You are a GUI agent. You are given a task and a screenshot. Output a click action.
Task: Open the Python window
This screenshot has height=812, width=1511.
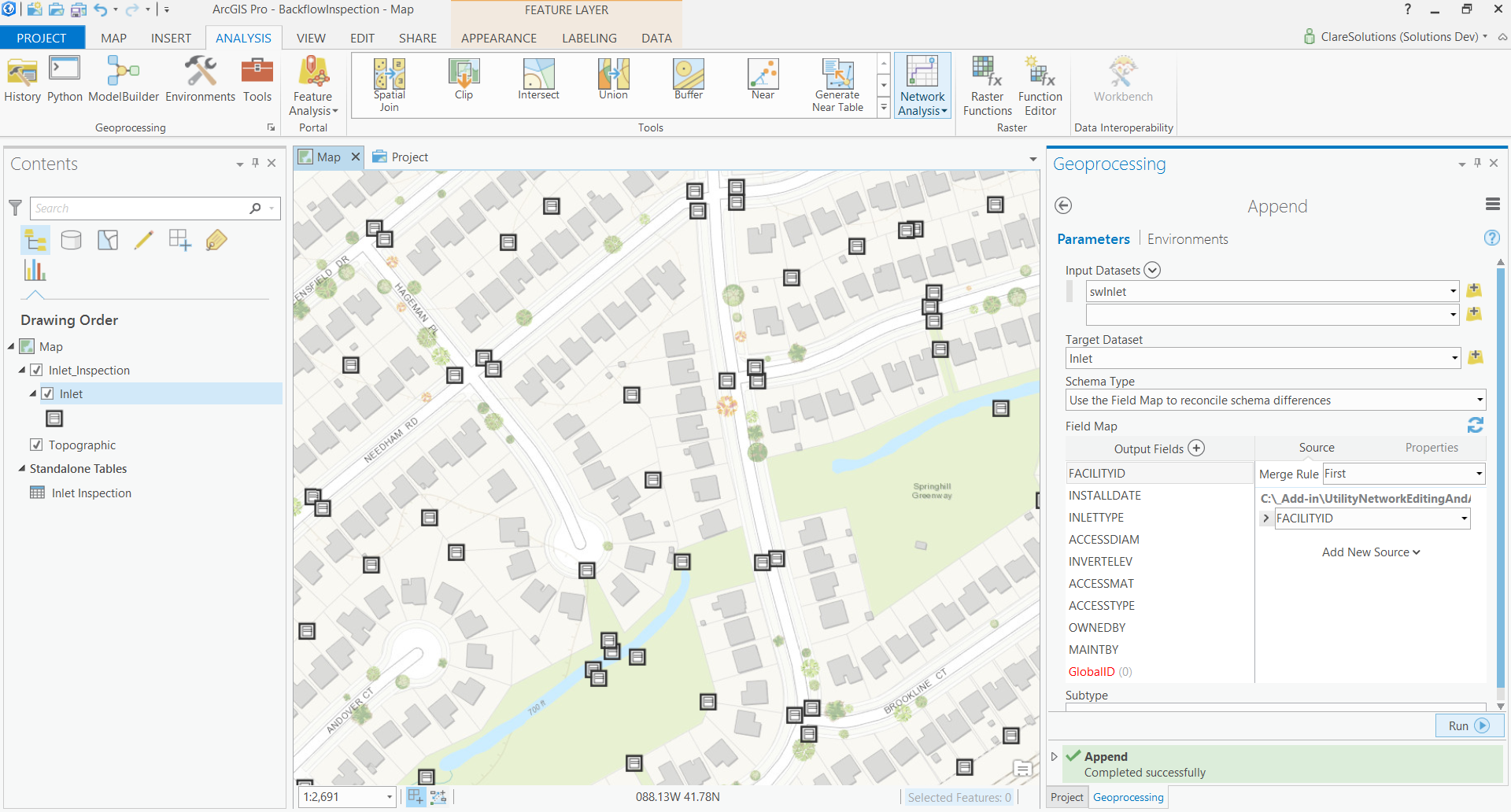pos(65,79)
